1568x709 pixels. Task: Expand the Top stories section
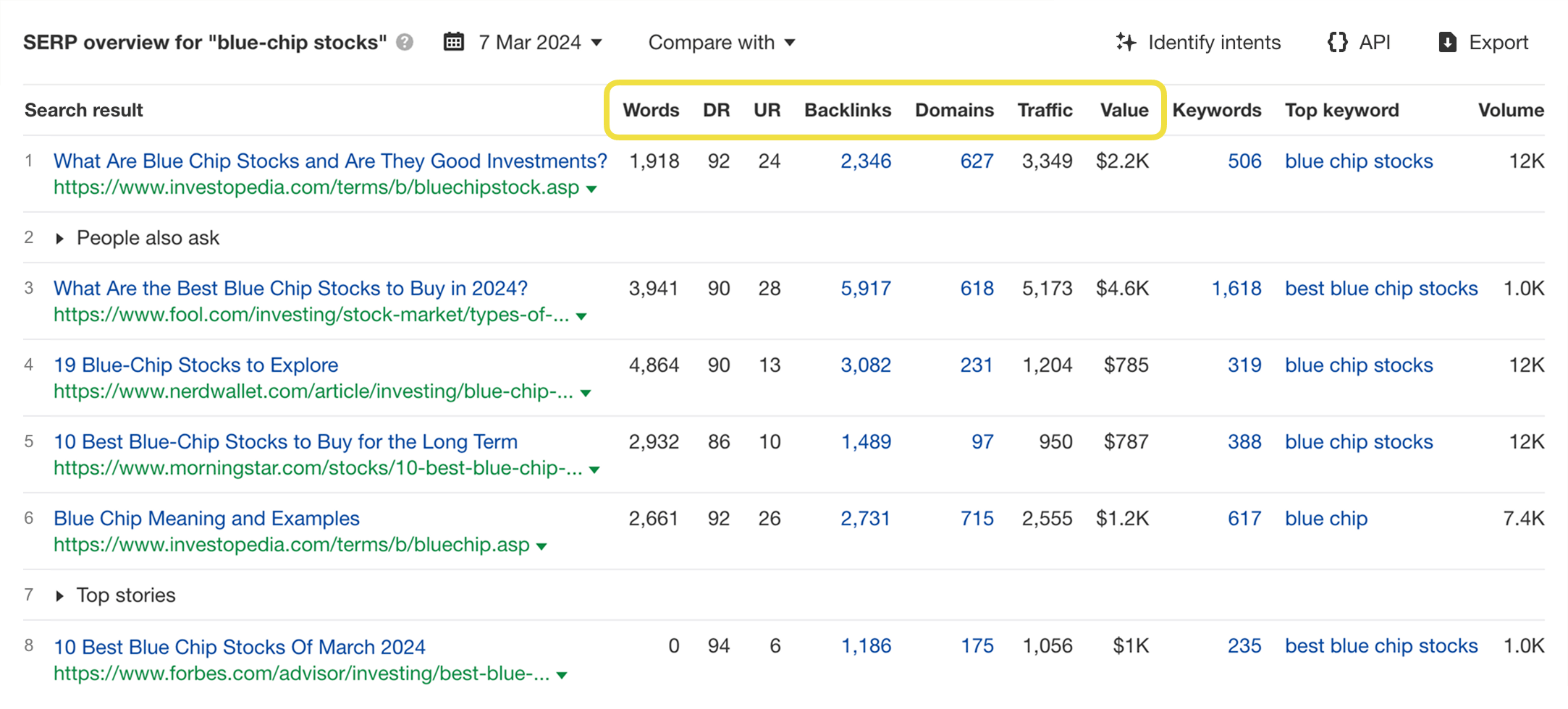[59, 595]
